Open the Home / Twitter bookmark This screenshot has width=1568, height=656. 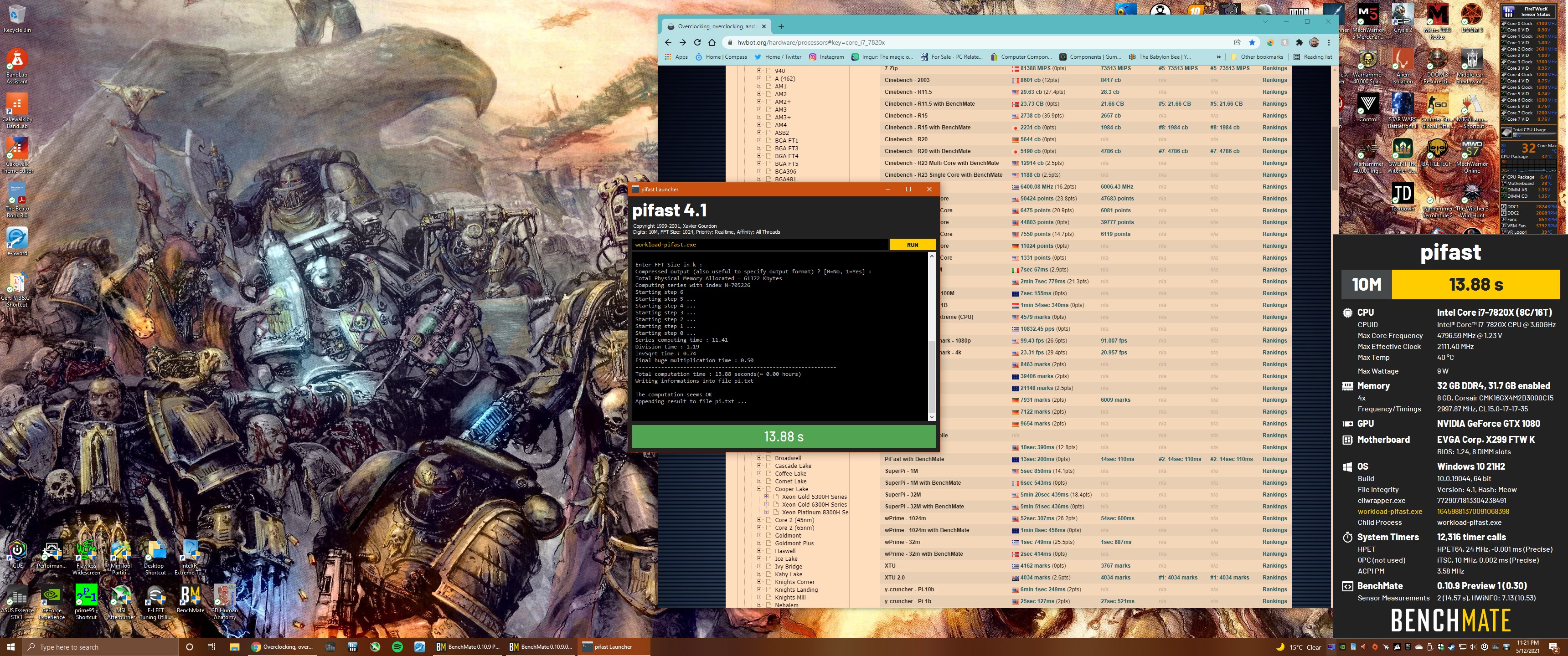pyautogui.click(x=777, y=57)
